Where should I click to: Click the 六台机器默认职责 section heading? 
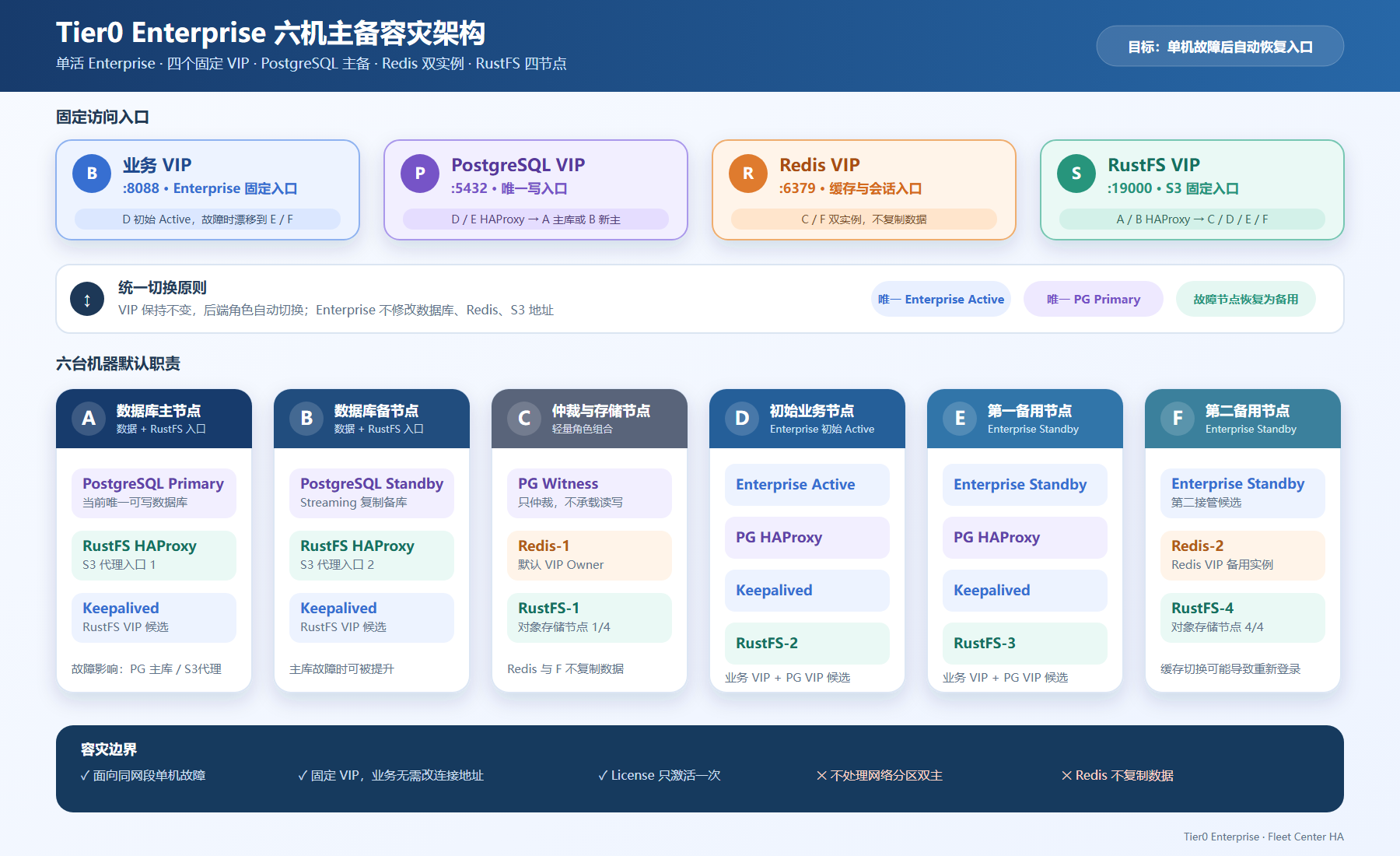pyautogui.click(x=118, y=363)
